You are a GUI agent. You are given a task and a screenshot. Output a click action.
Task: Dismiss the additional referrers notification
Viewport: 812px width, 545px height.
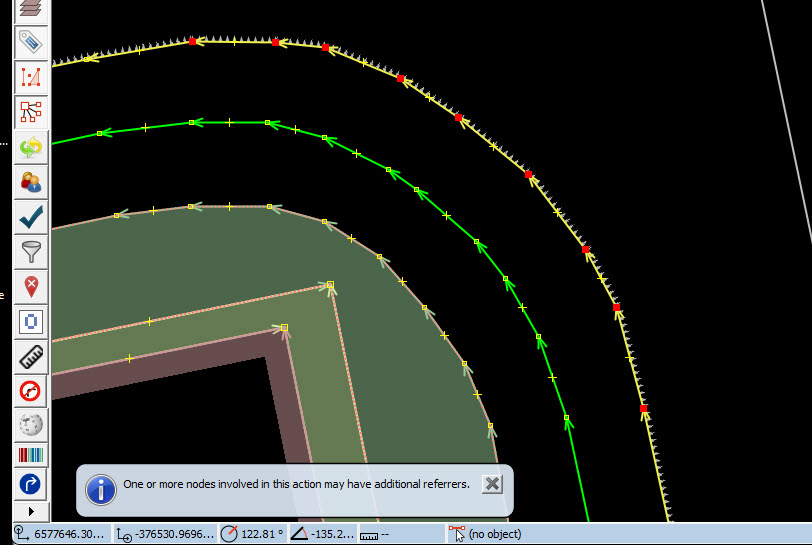492,484
